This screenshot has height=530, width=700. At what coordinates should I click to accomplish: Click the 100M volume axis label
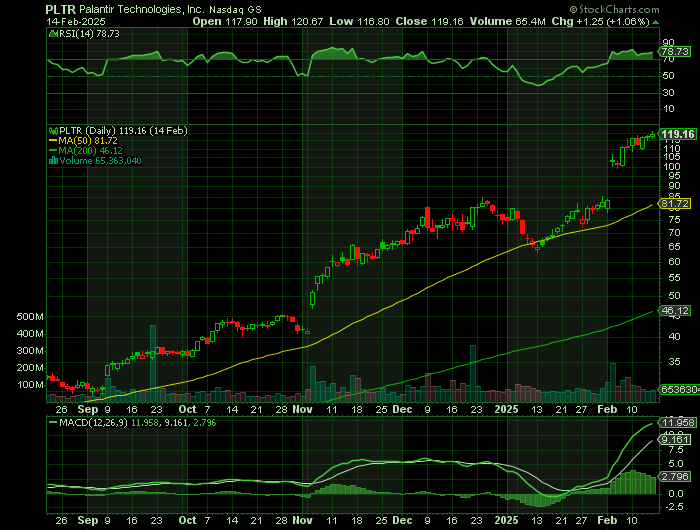coord(30,384)
